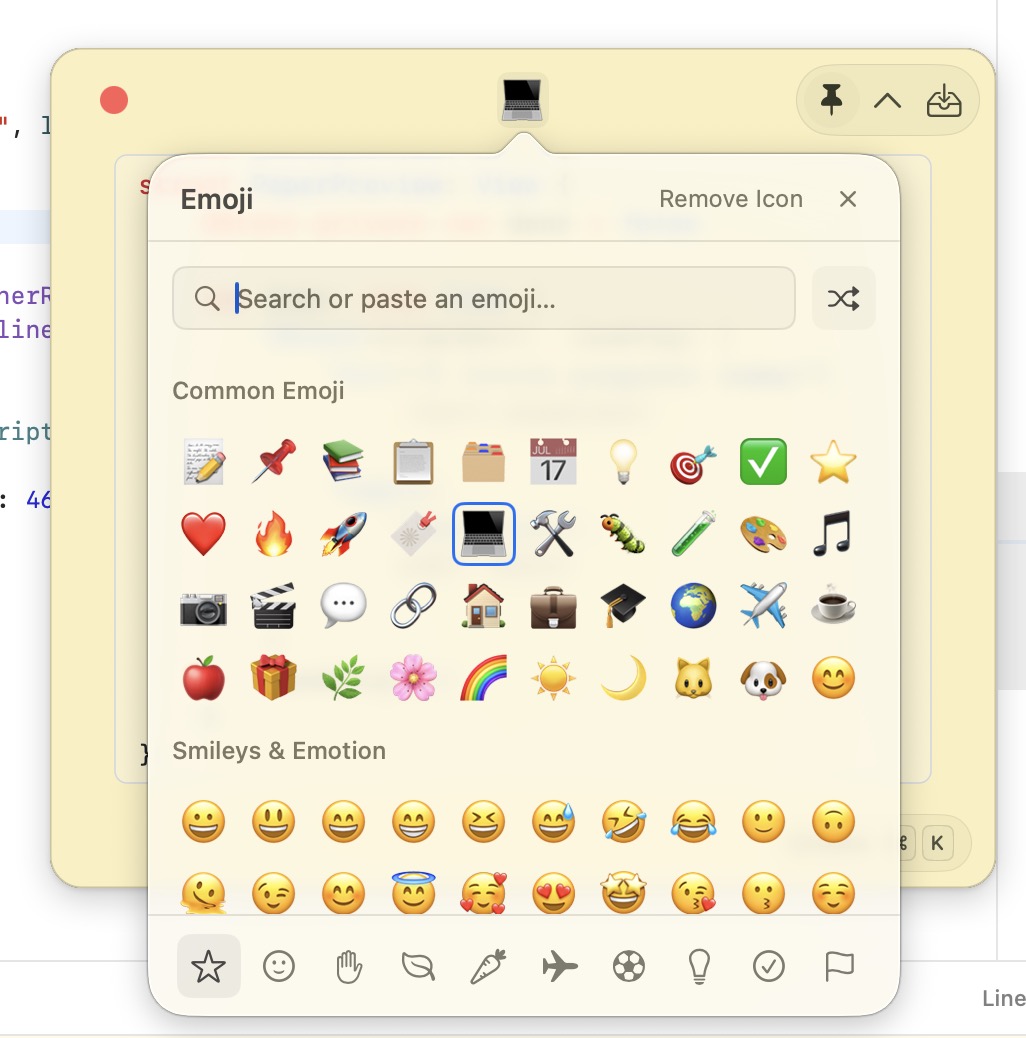Screen dimensions: 1026x1038
Task: Switch to the travel airplane category tab
Action: point(559,966)
